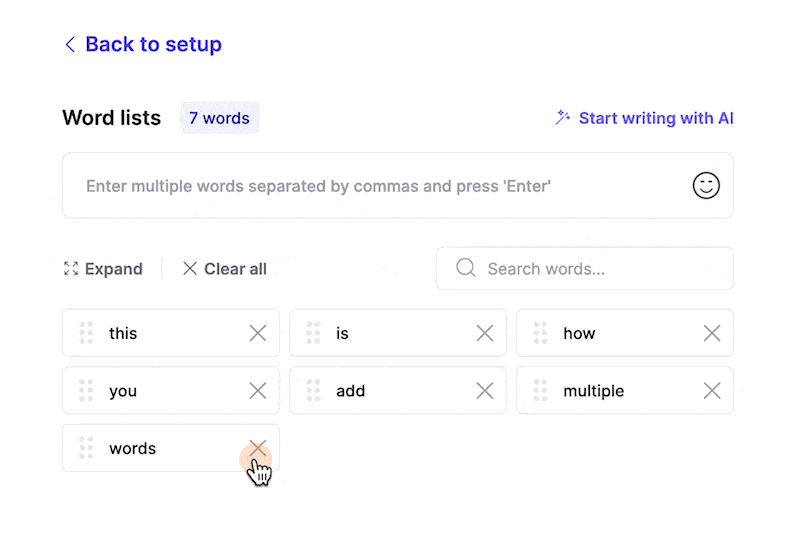Delete the 'is' word chip
The image size is (800, 550).
[485, 333]
